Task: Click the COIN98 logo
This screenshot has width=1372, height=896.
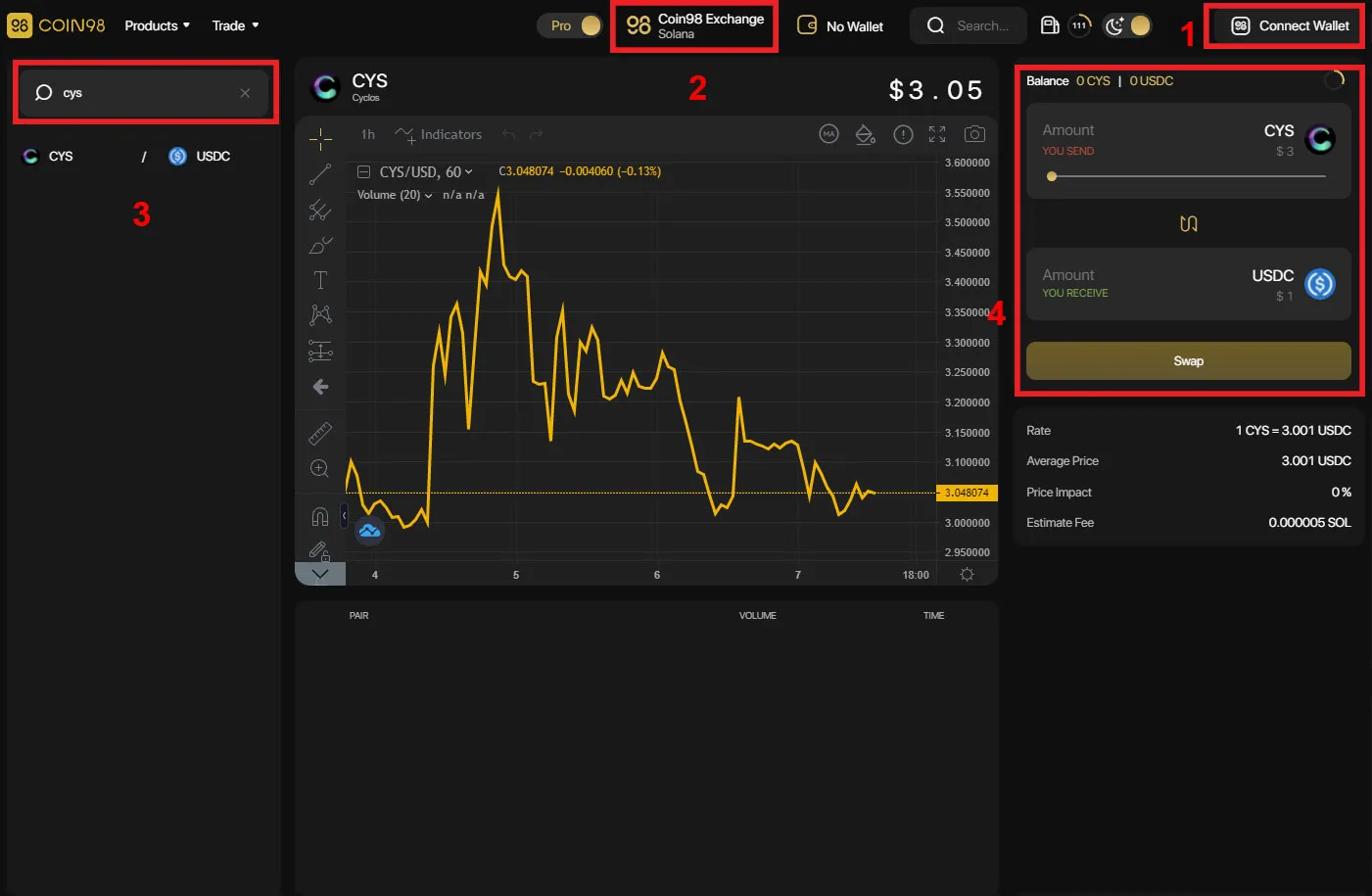Action: [56, 25]
